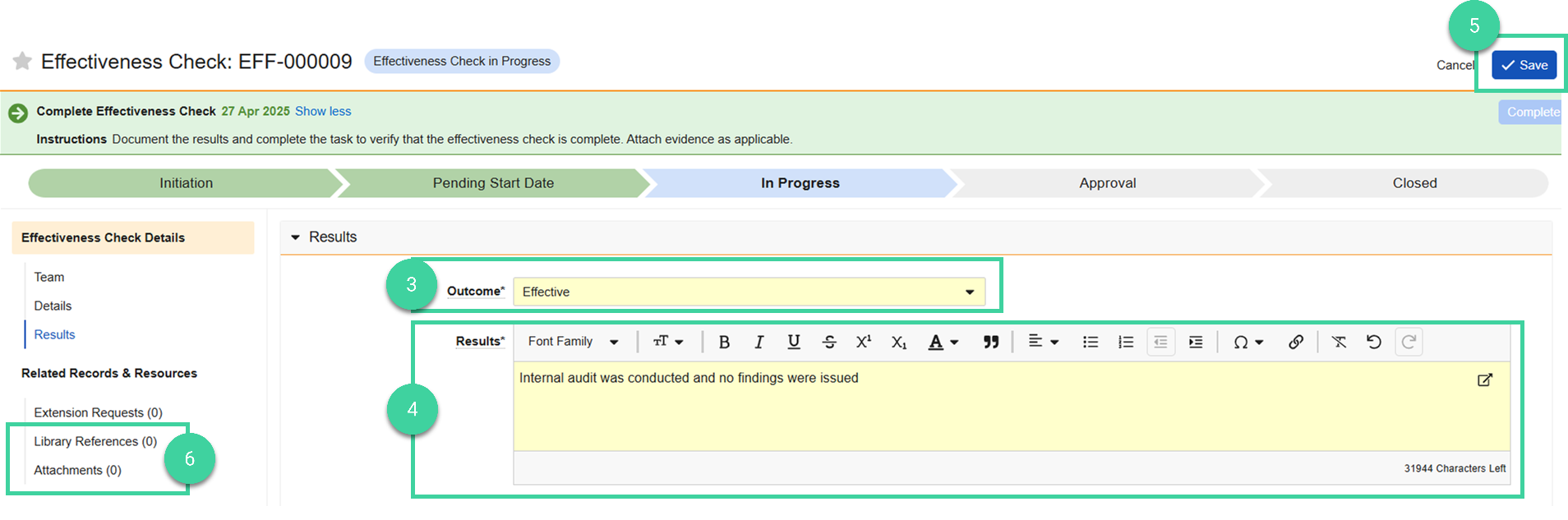Select the Superscript icon
The height and width of the screenshot is (520, 1568).
click(x=864, y=342)
